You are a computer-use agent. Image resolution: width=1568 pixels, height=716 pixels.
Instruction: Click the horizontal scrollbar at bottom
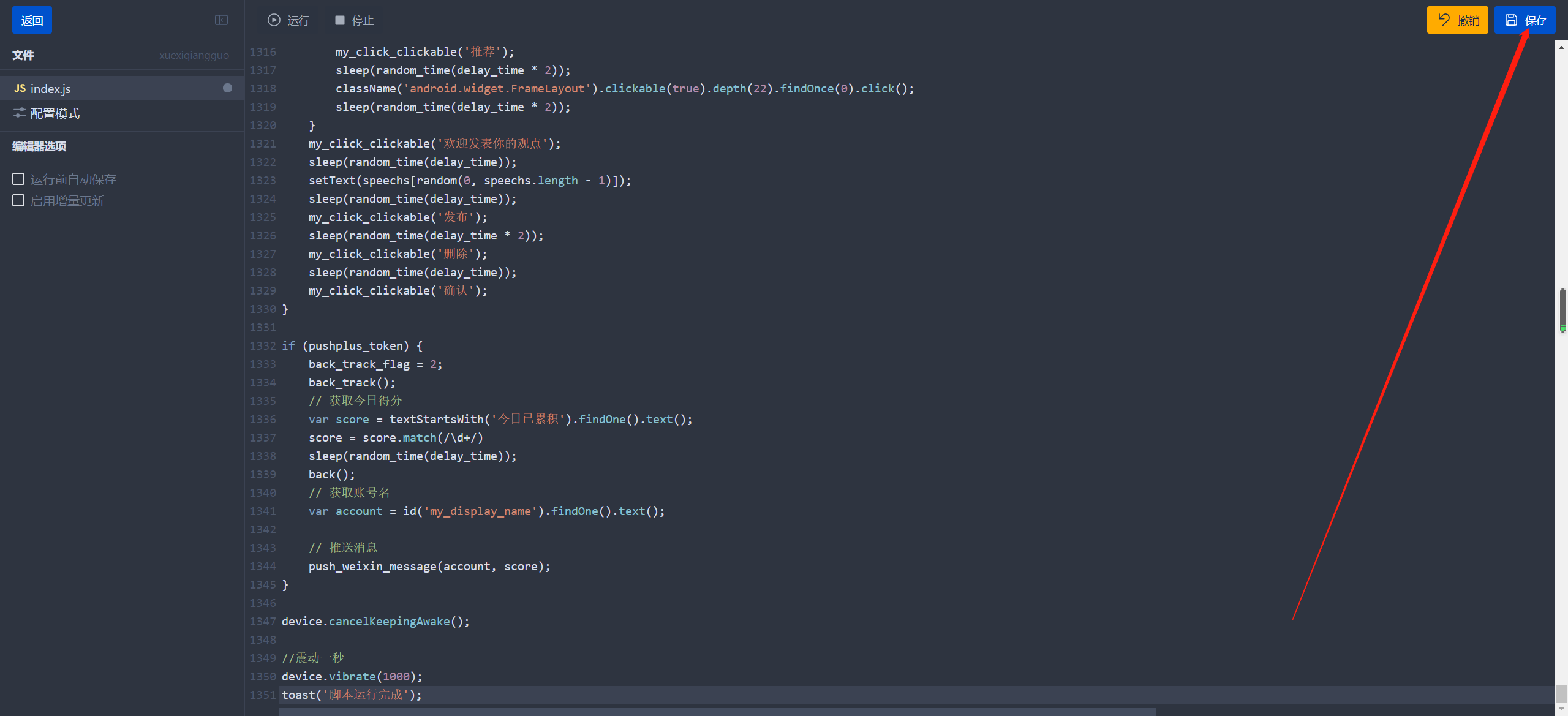[x=717, y=712]
